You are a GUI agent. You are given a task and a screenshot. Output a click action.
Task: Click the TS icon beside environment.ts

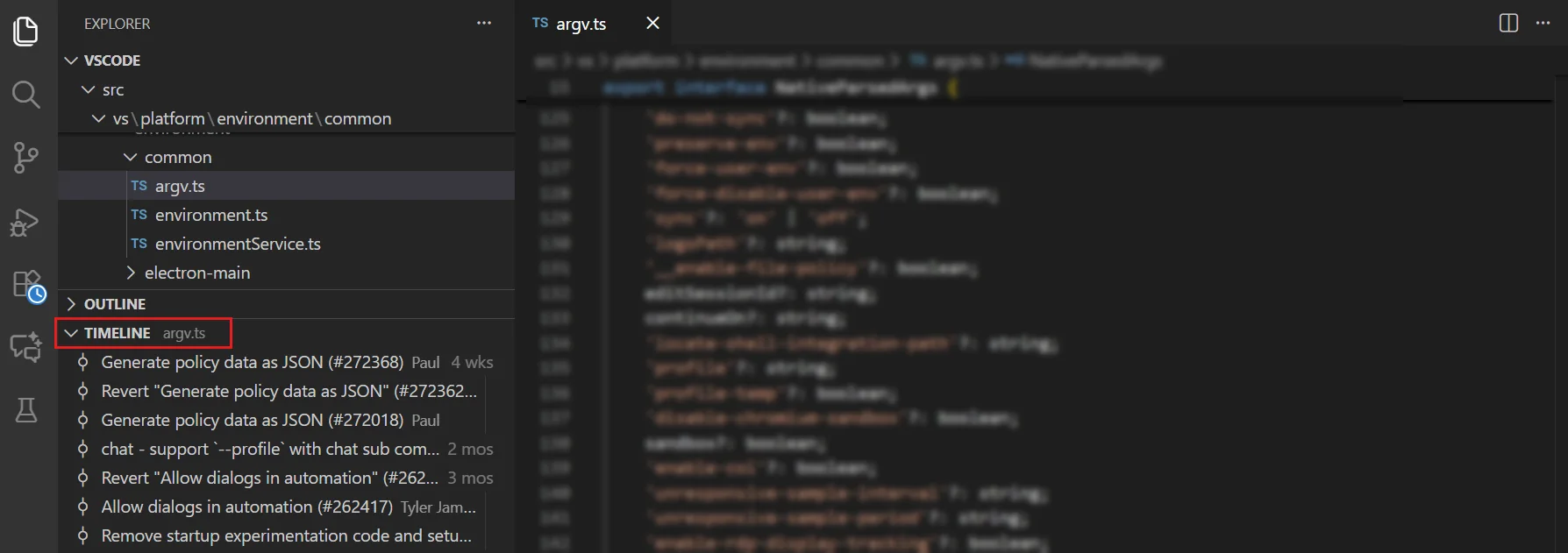(x=139, y=215)
